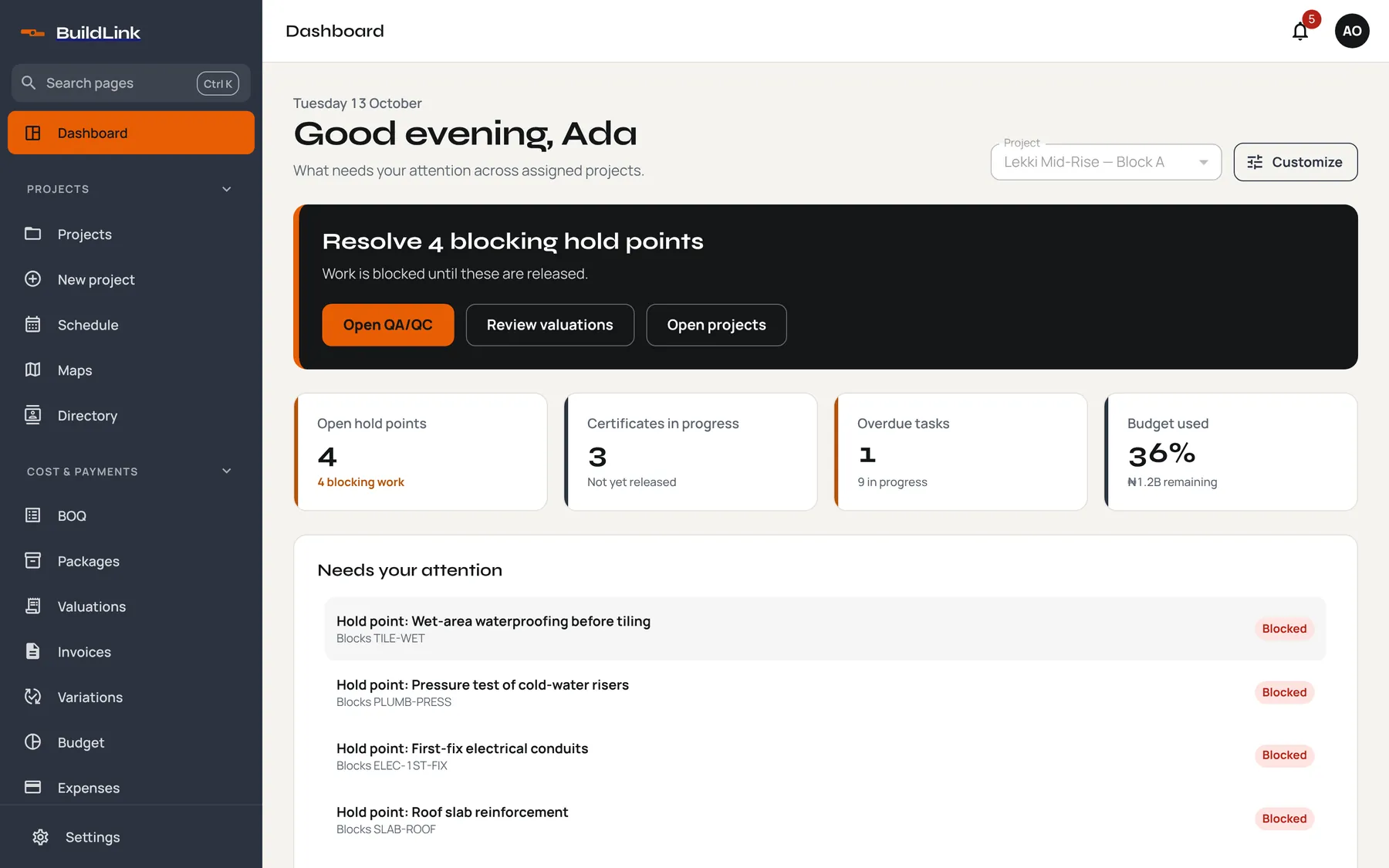Click the Dashboard grid icon in sidebar
The height and width of the screenshot is (868, 1389).
pos(32,133)
